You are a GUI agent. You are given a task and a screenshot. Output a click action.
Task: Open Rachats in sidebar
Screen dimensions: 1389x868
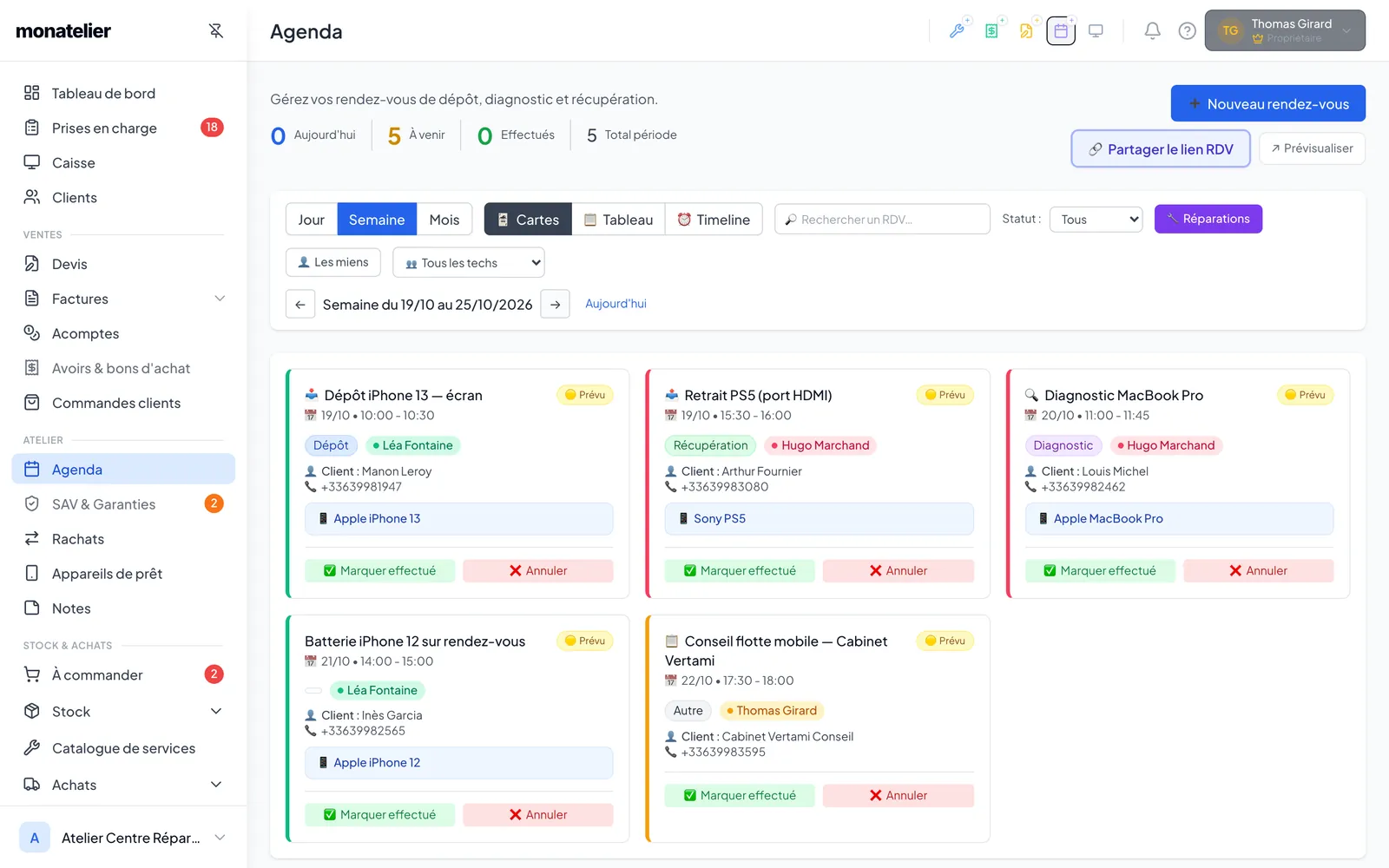pos(123,539)
